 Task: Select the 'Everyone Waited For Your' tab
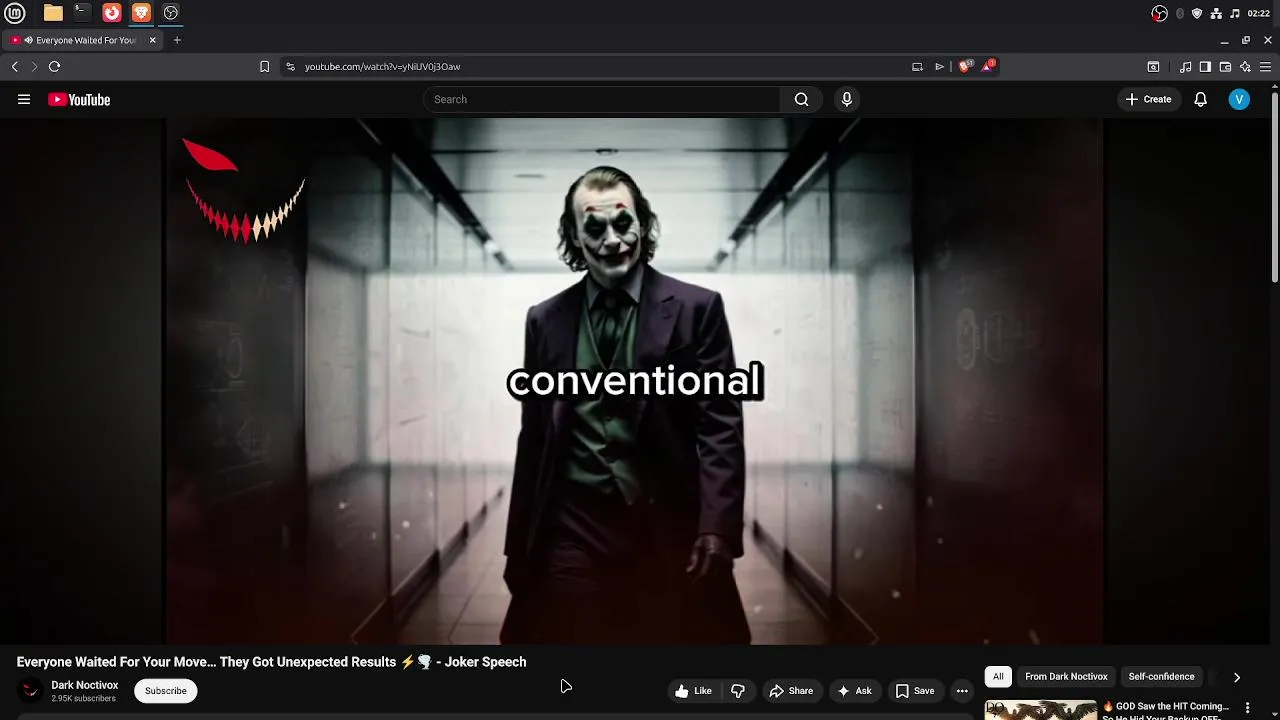(83, 40)
